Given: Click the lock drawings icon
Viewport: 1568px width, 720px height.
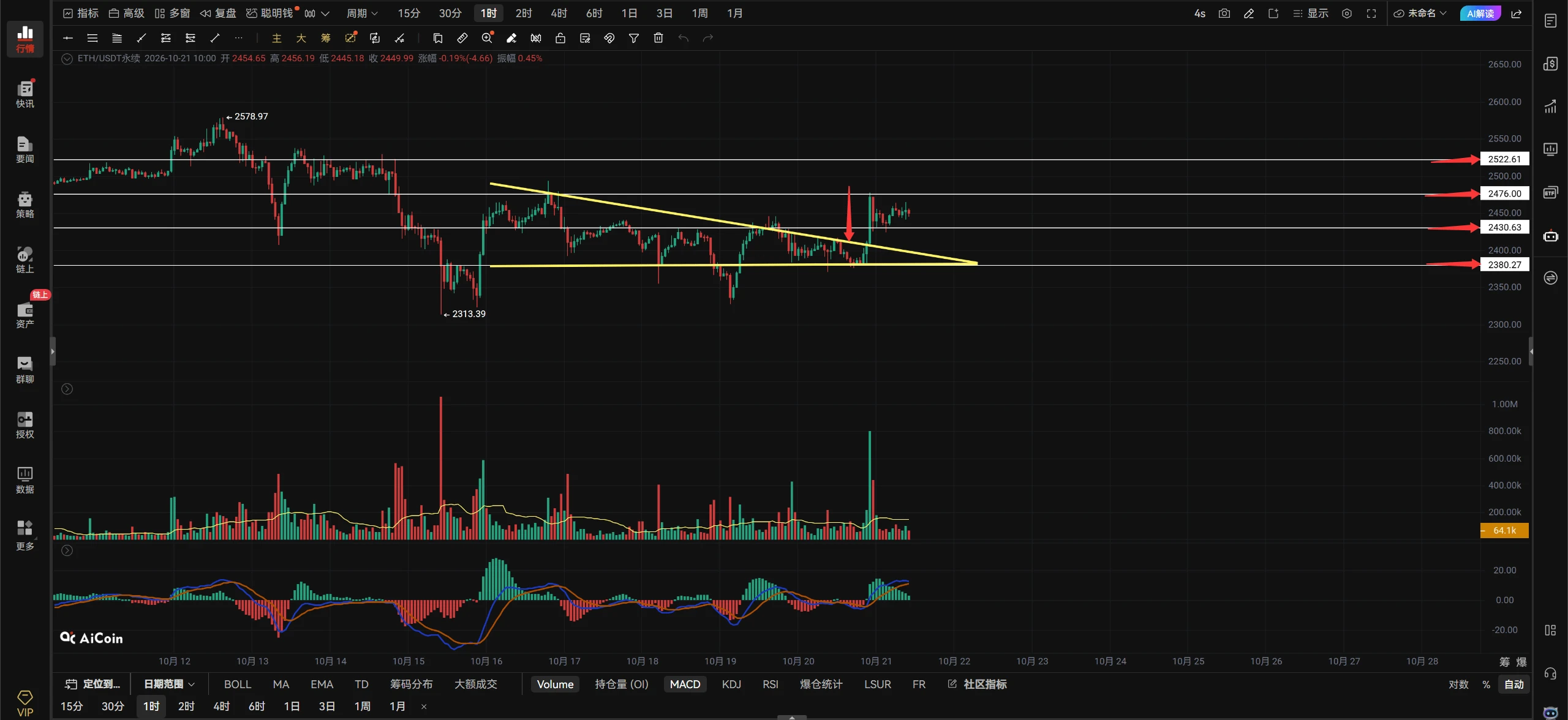Looking at the screenshot, I should (x=560, y=38).
